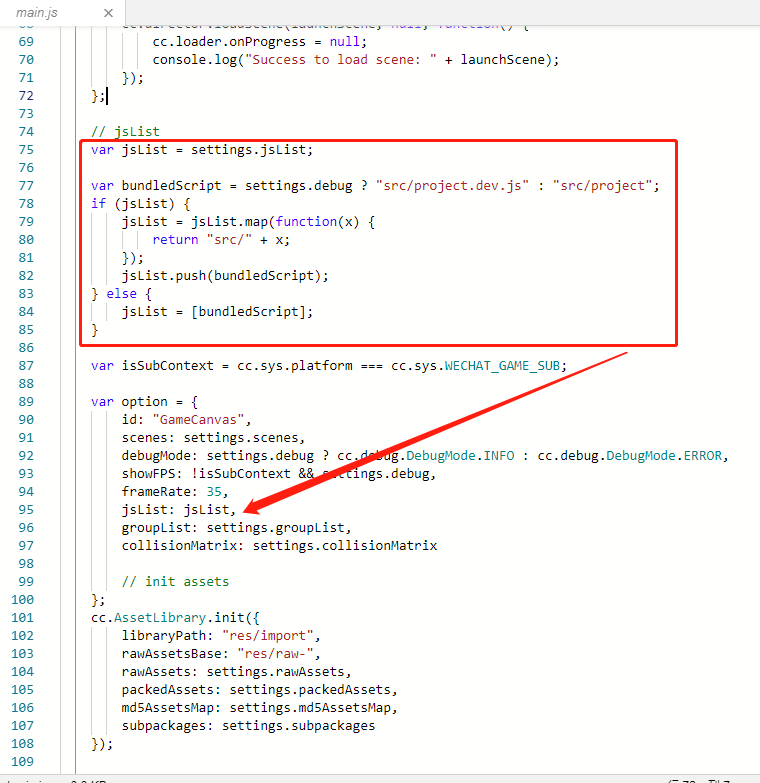Click 'jsList.map(function(x) {' code
The width and height of the screenshot is (760, 783).
[283, 222]
